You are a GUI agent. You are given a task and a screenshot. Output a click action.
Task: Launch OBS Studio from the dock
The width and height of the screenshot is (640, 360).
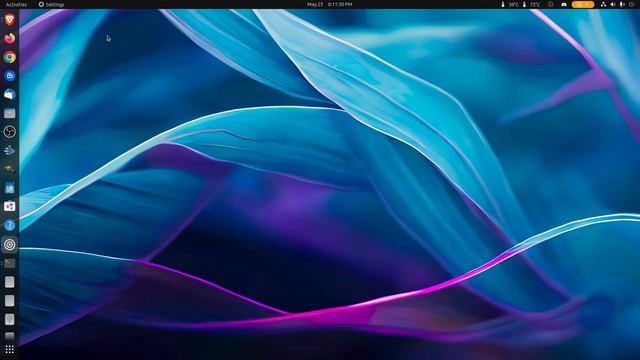[9, 131]
